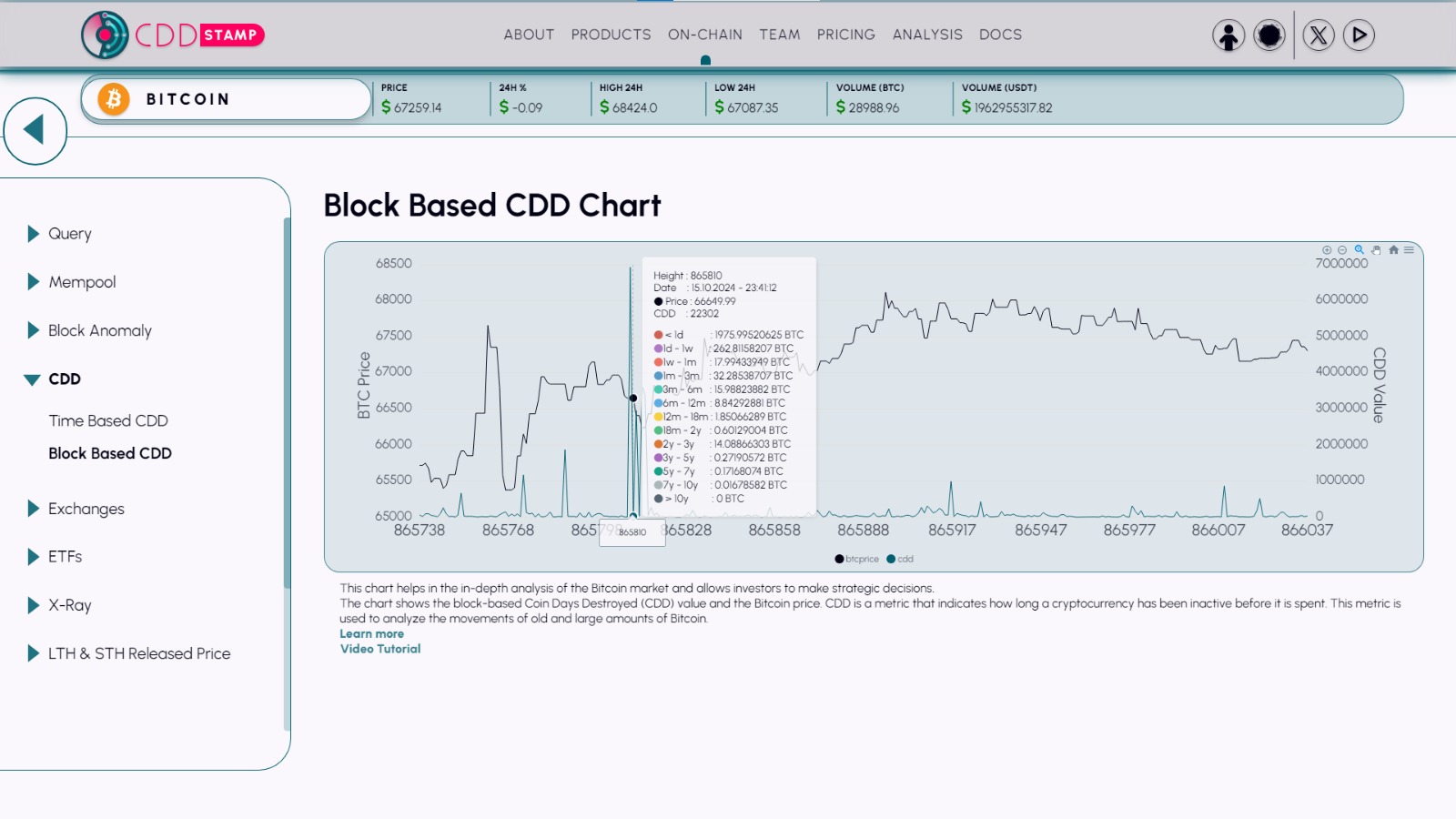Toggle the cdd series in legend
The image size is (1456, 819).
click(900, 559)
